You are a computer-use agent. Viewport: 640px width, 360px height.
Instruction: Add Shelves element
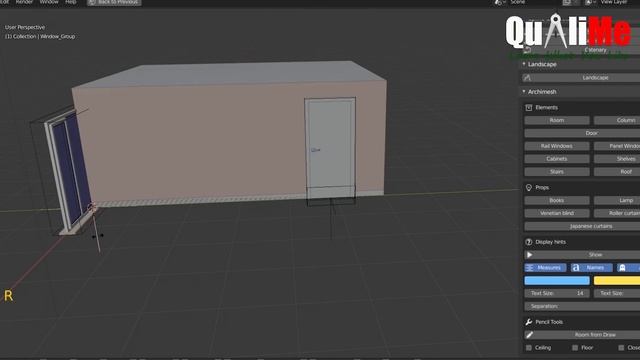tap(617, 159)
